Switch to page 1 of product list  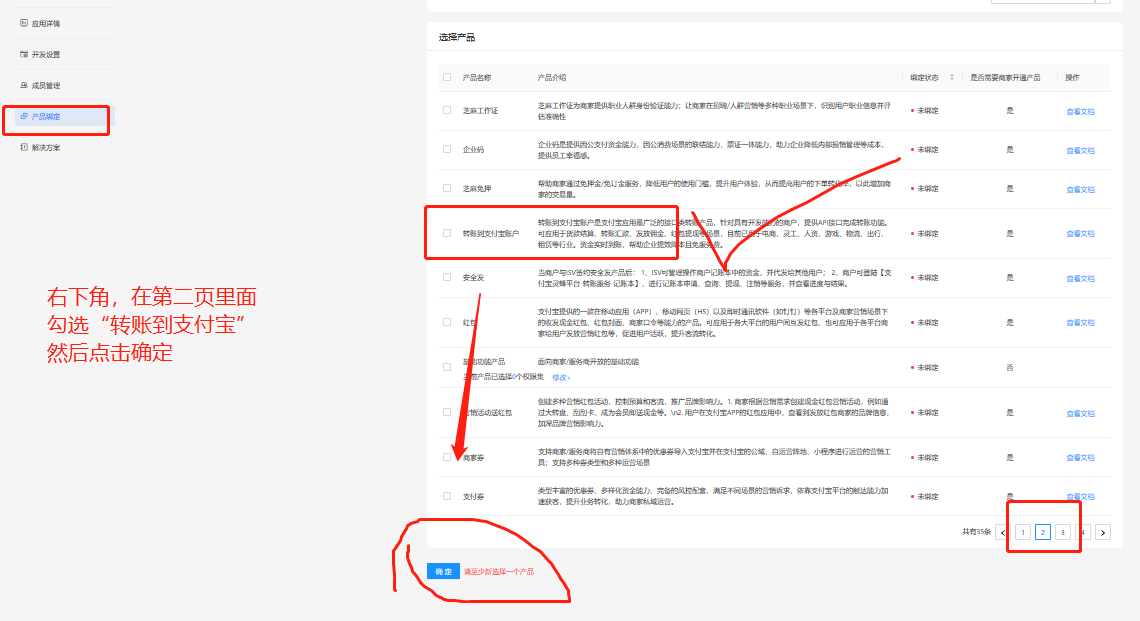pyautogui.click(x=1023, y=532)
